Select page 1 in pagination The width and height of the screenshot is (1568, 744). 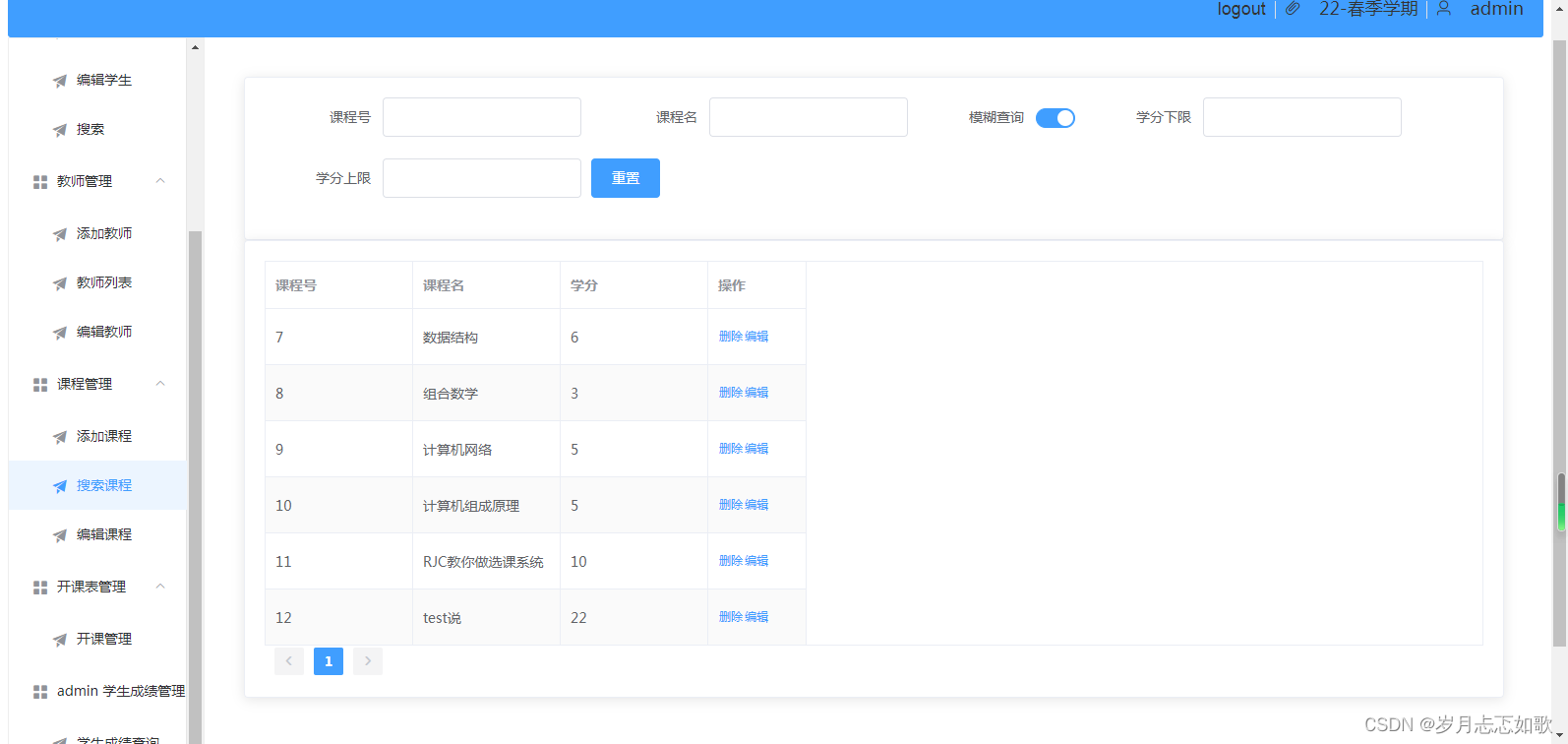click(x=329, y=661)
